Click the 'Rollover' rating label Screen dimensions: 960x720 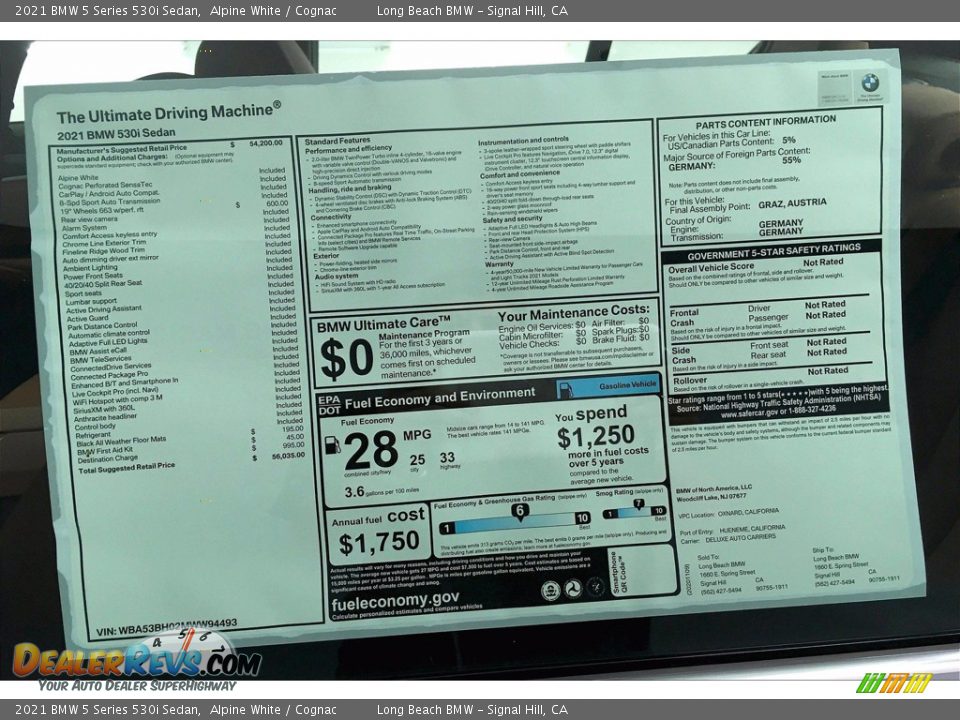coord(689,380)
